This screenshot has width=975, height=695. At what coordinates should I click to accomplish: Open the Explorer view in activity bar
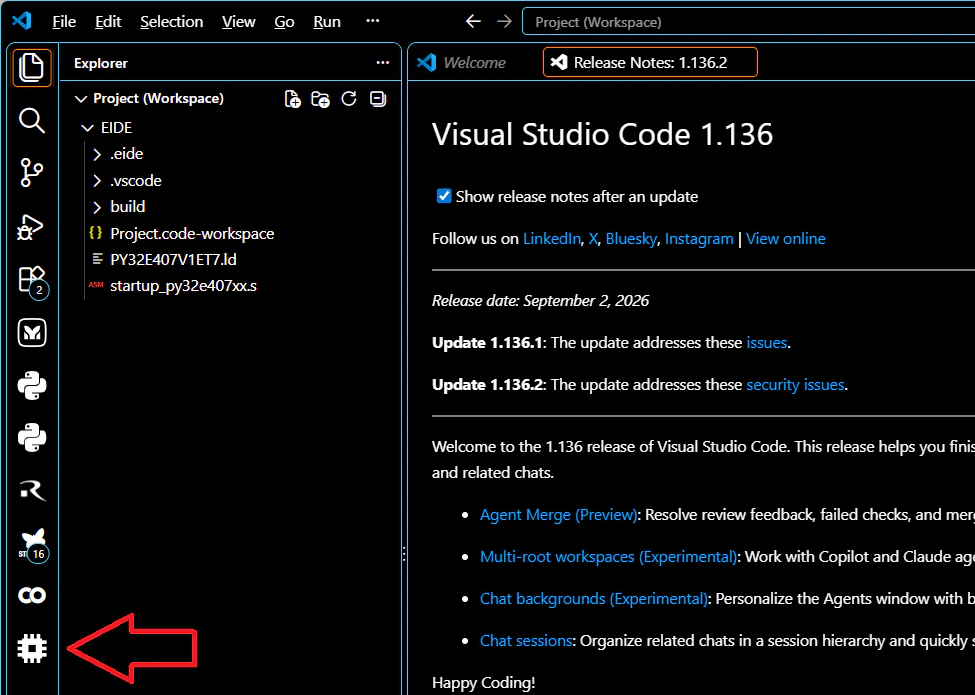pos(32,67)
